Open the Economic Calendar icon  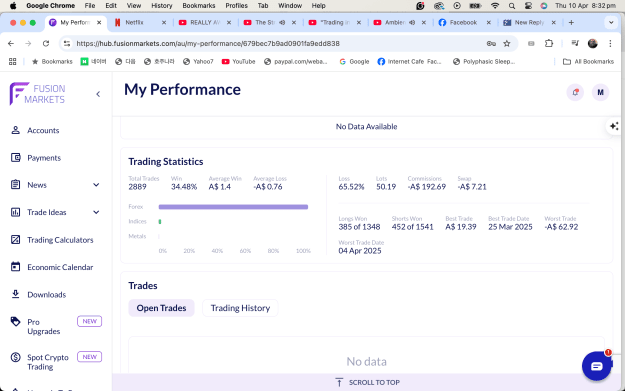[x=16, y=267]
